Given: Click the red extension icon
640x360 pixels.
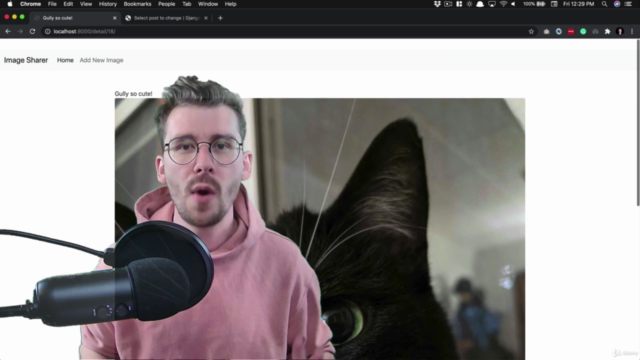Looking at the screenshot, I should [571, 31].
